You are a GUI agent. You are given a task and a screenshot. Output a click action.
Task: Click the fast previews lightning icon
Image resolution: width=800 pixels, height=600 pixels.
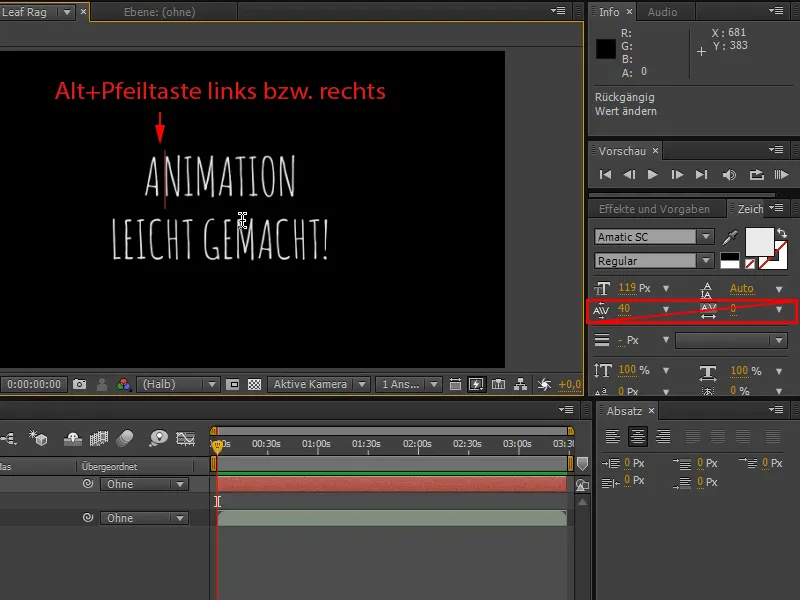476,384
